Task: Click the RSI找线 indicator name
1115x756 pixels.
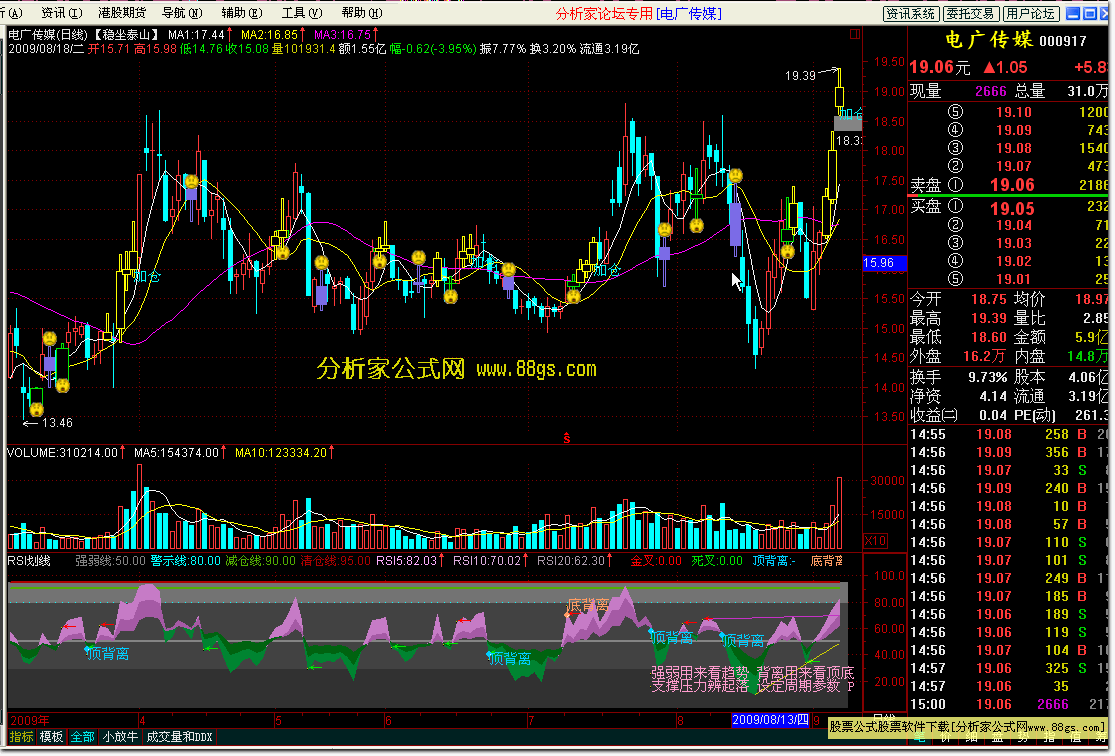Action: pos(29,560)
